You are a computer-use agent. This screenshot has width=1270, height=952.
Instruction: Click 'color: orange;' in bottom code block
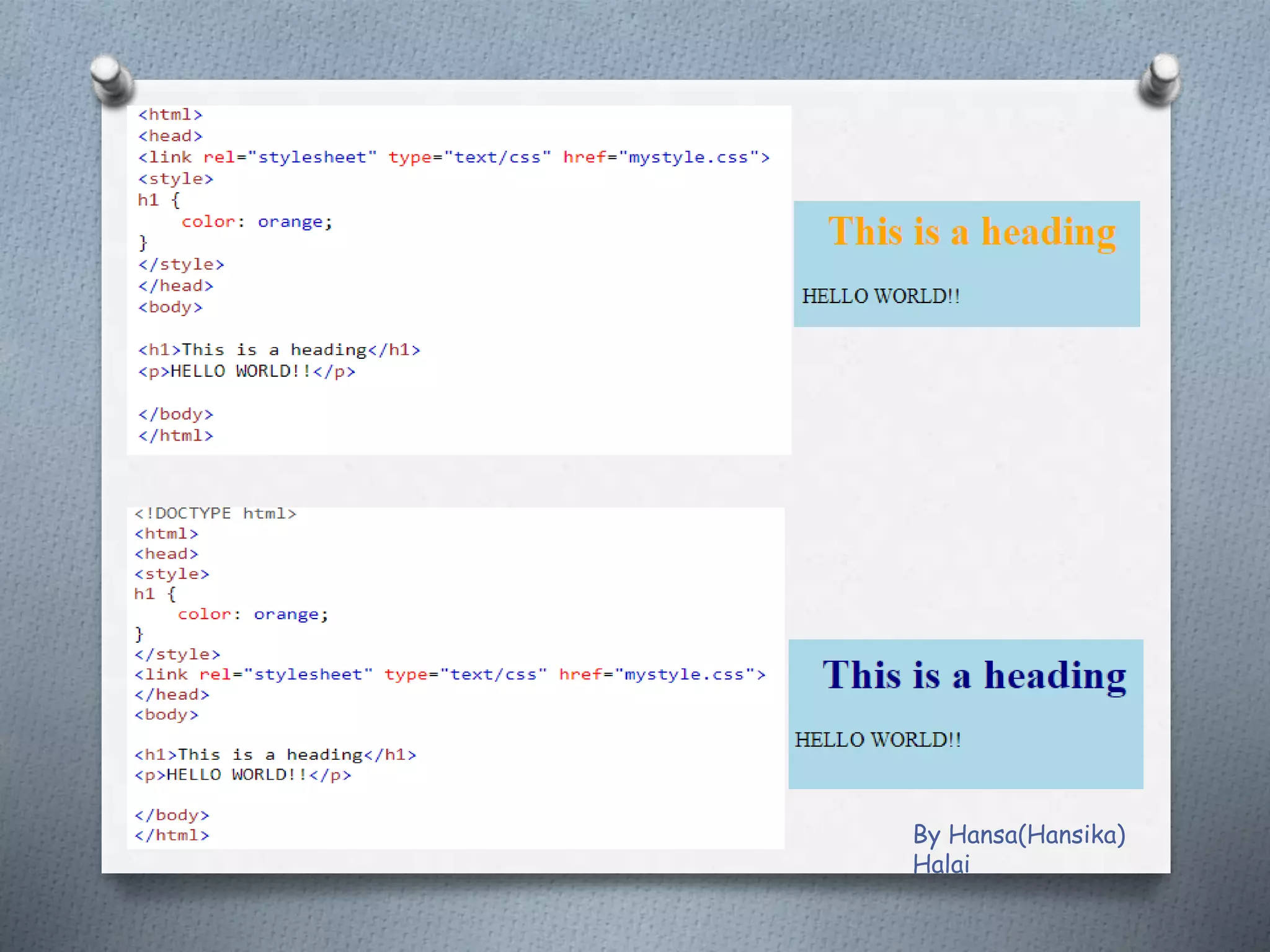pos(252,614)
